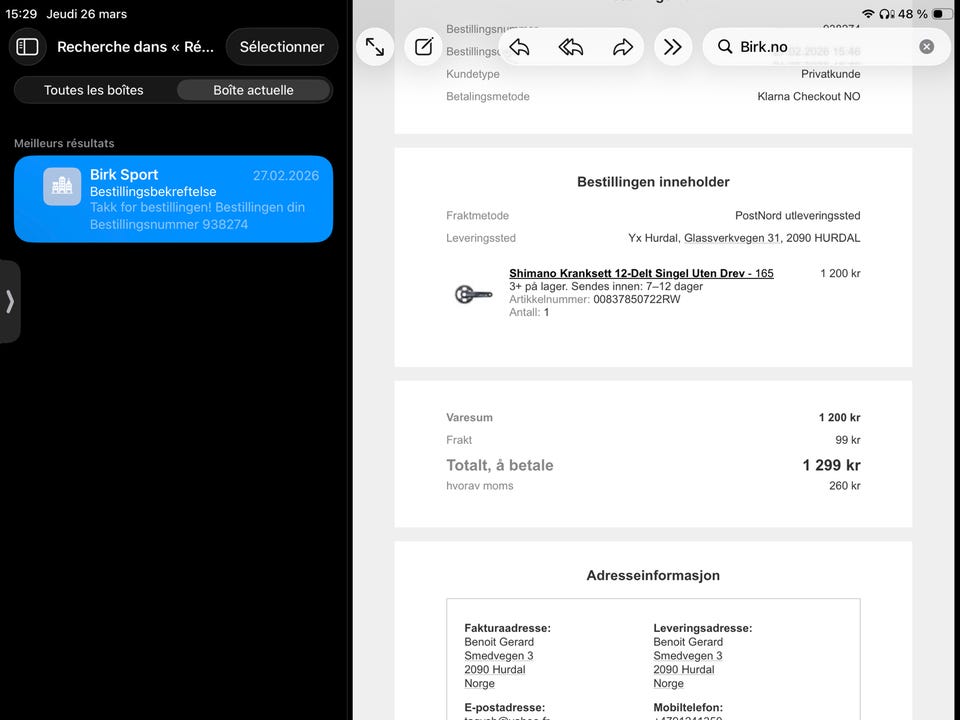Click 'Privatkunde' customer type value

(x=831, y=74)
